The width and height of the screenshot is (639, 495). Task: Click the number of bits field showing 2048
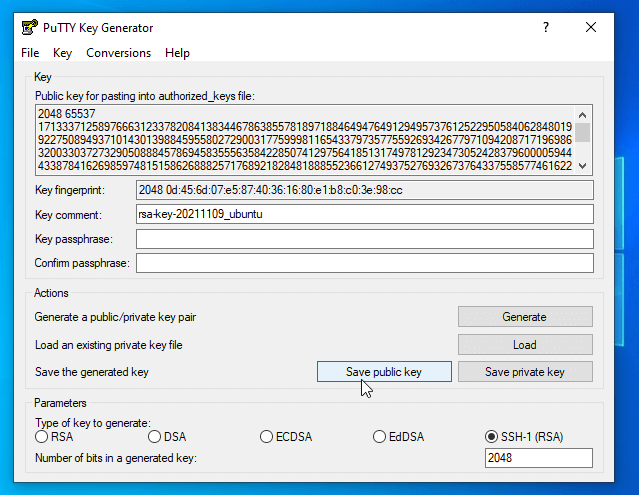pos(539,458)
